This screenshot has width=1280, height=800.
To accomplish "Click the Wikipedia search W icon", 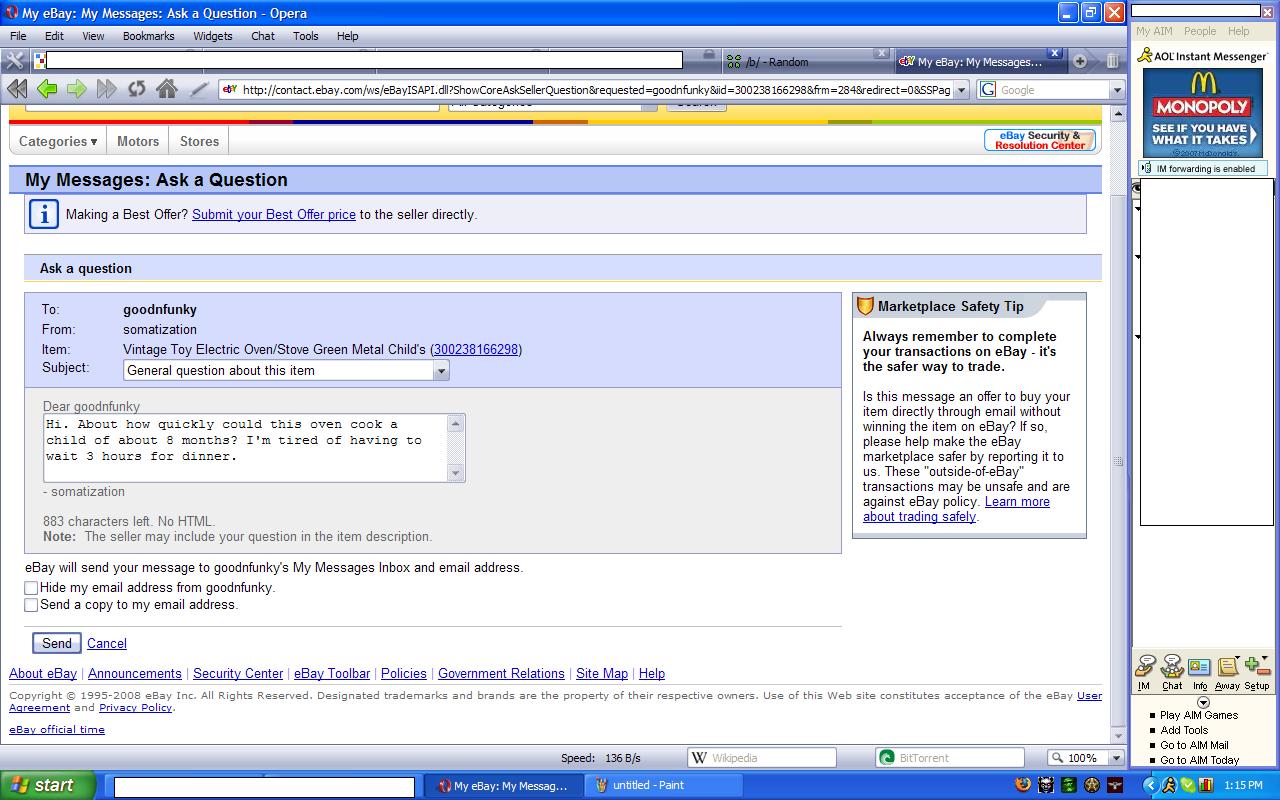I will coord(700,758).
